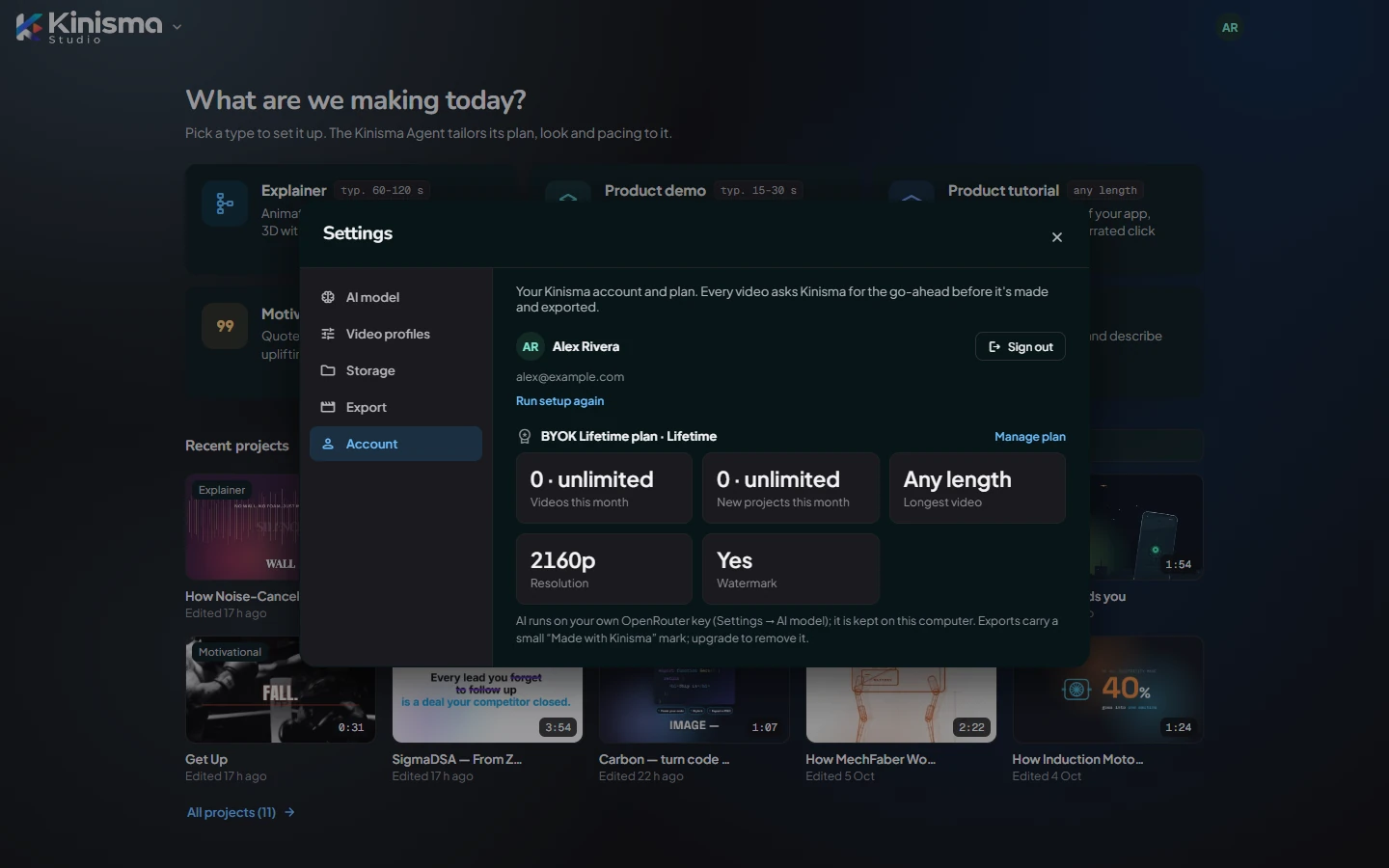Click the Run setup again link
The image size is (1389, 868).
tap(560, 401)
